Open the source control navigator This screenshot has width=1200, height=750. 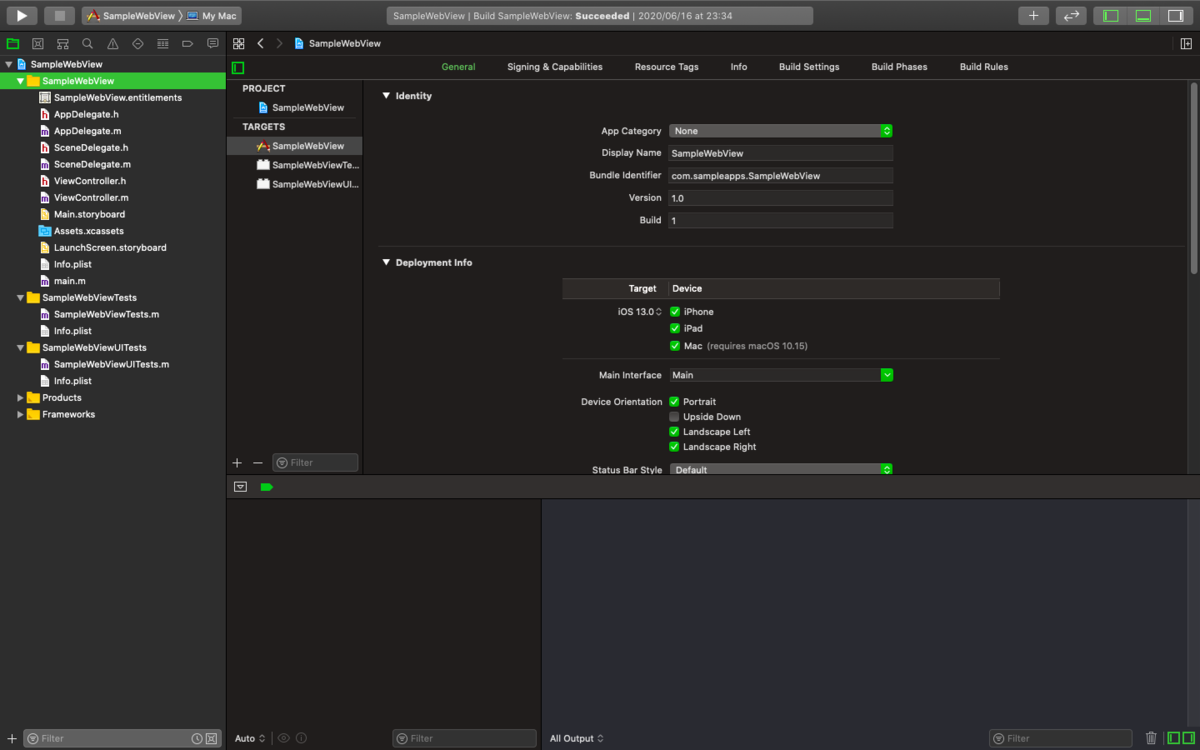click(x=38, y=44)
